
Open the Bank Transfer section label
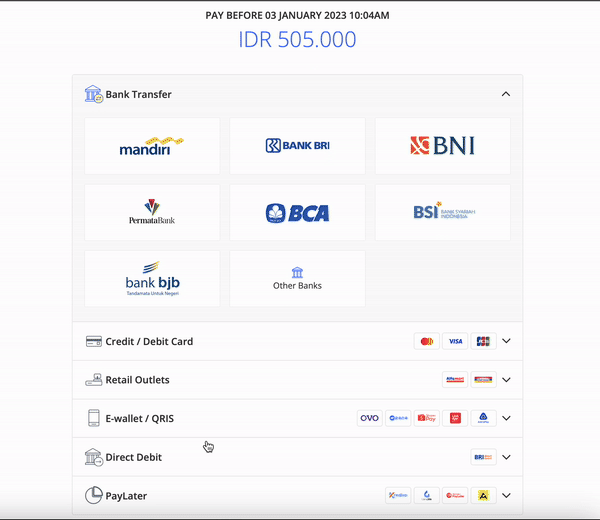coord(139,94)
